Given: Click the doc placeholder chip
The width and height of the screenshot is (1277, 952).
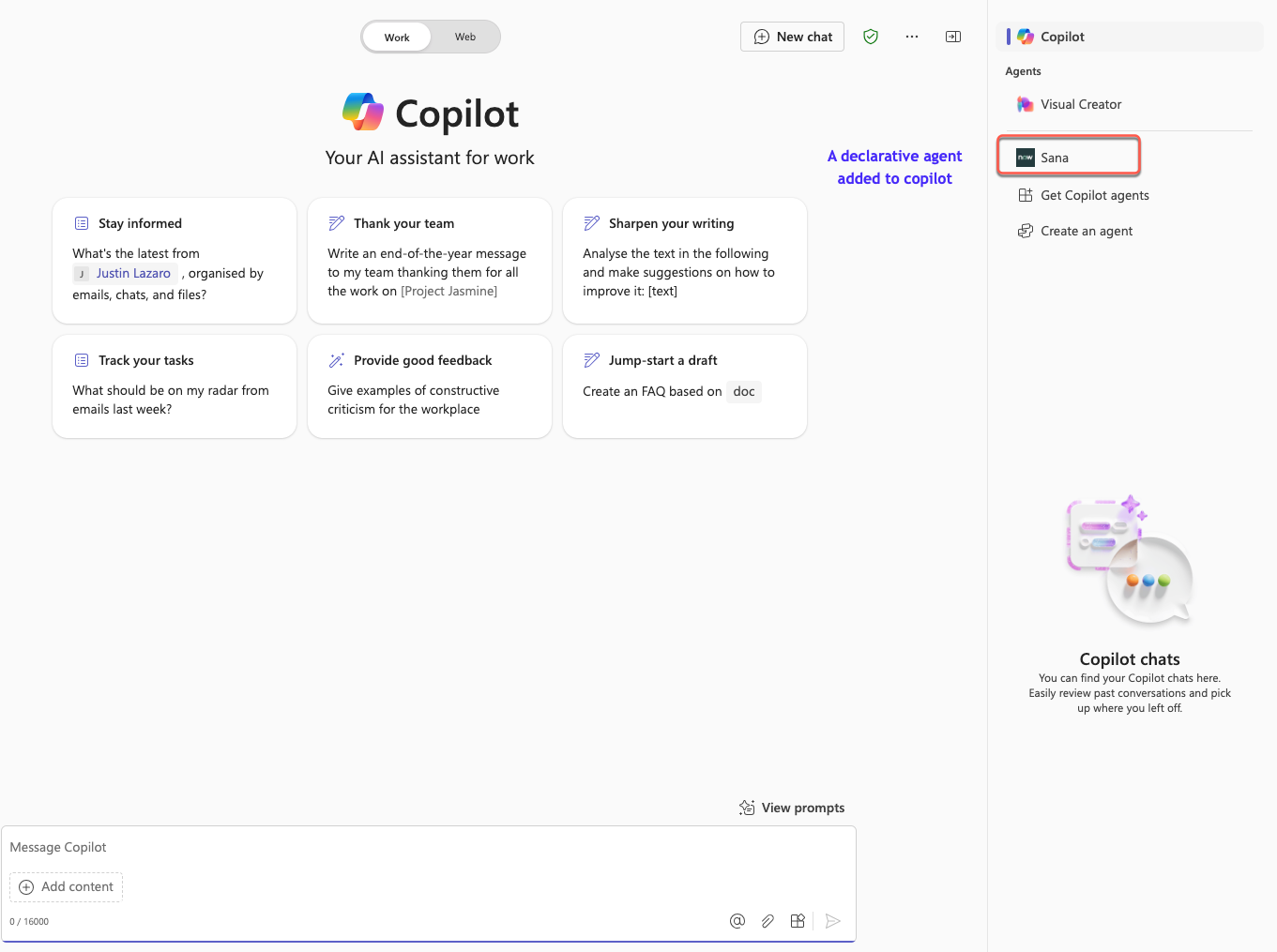Looking at the screenshot, I should coord(744,391).
